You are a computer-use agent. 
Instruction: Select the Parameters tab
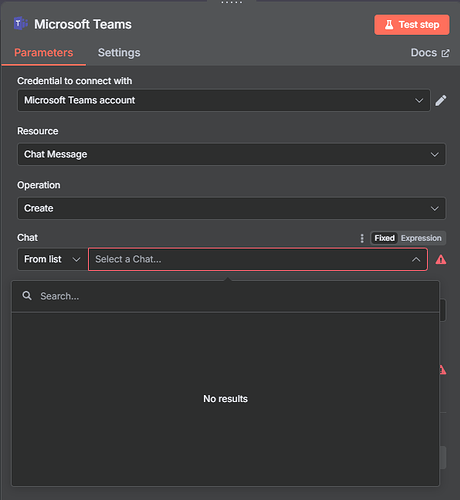coord(44,53)
